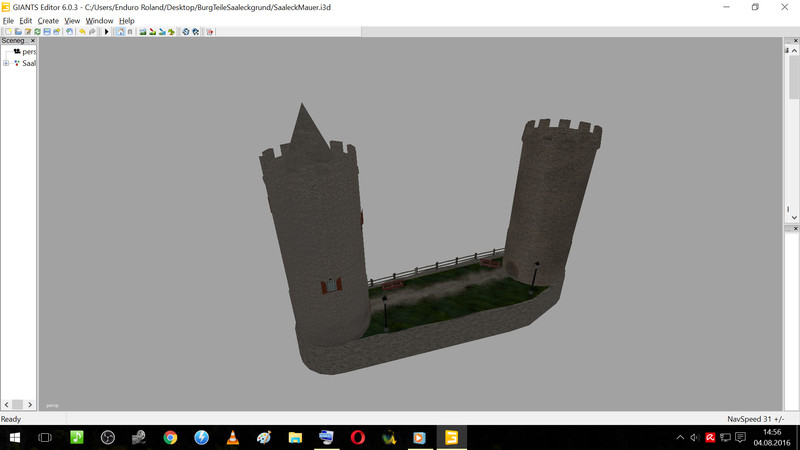Click the Undo arrow icon
800x450 pixels.
click(83, 32)
